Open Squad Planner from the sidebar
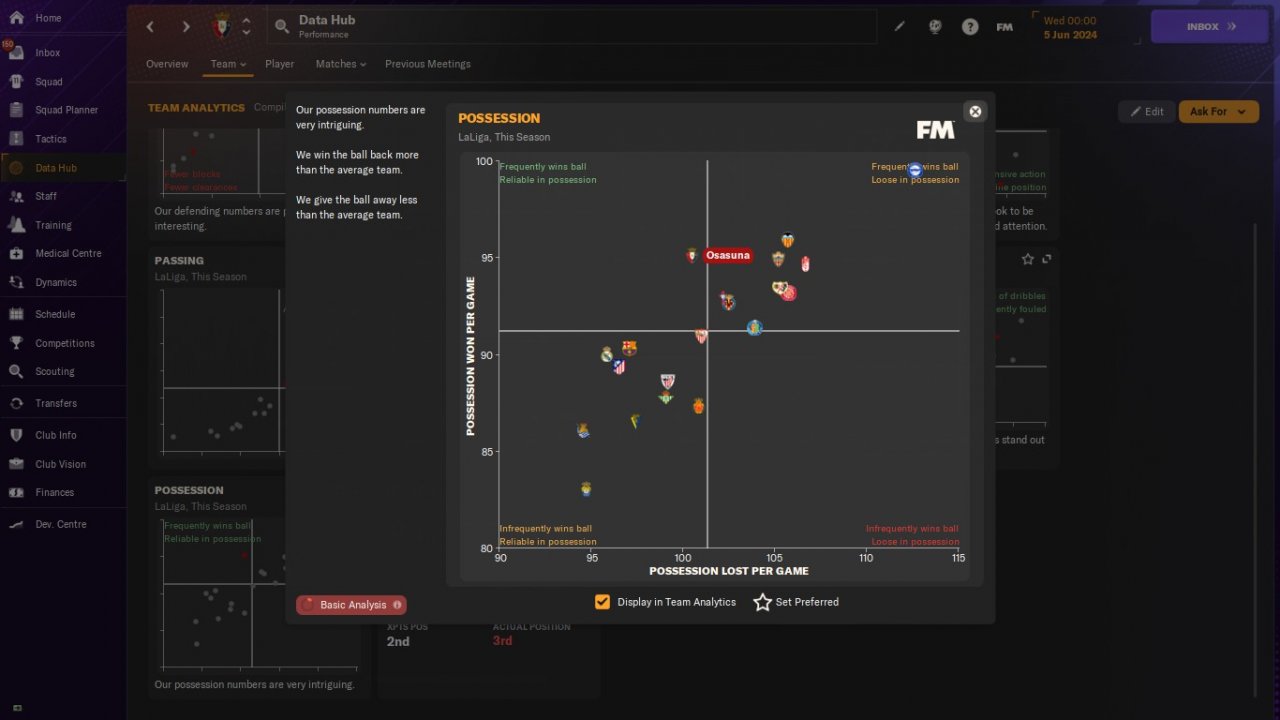Screen dimensions: 1280x720 click(x=66, y=110)
